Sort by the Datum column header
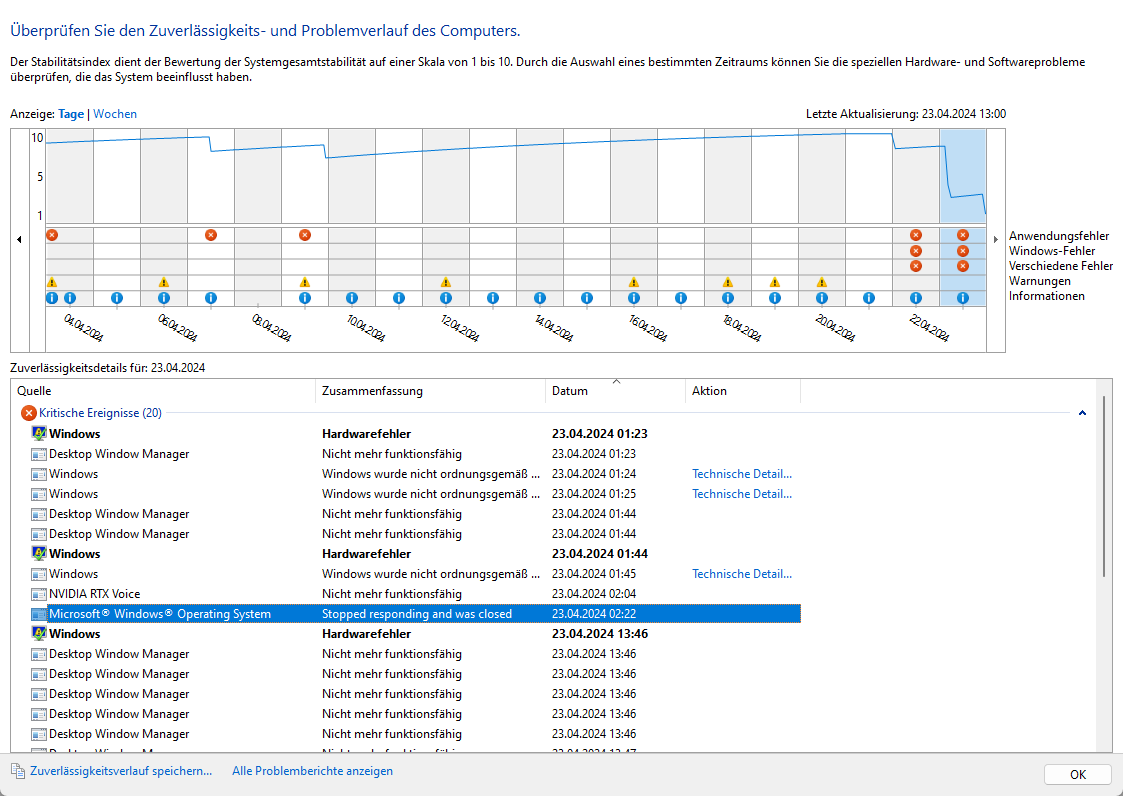Screen dimensions: 1123x796 615,390
